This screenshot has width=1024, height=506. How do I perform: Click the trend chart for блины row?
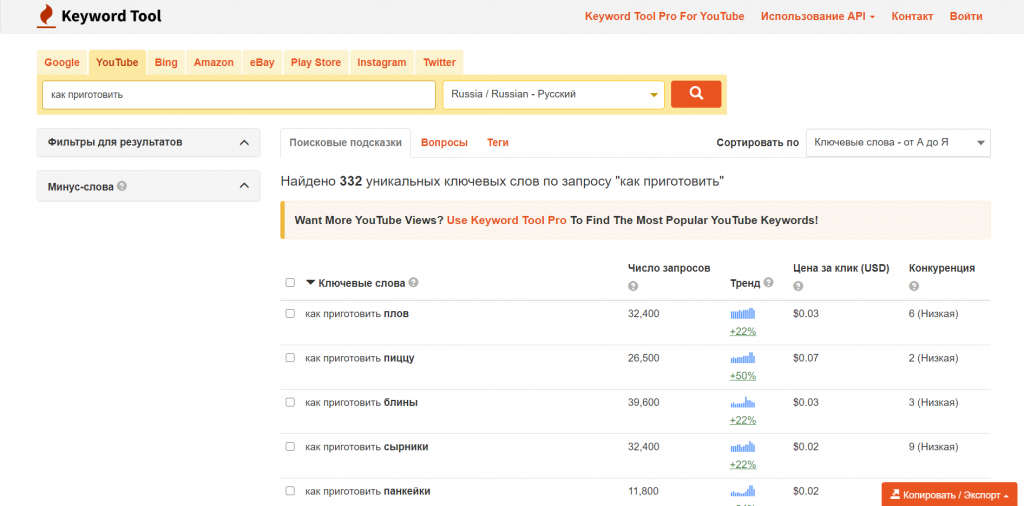tap(743, 402)
